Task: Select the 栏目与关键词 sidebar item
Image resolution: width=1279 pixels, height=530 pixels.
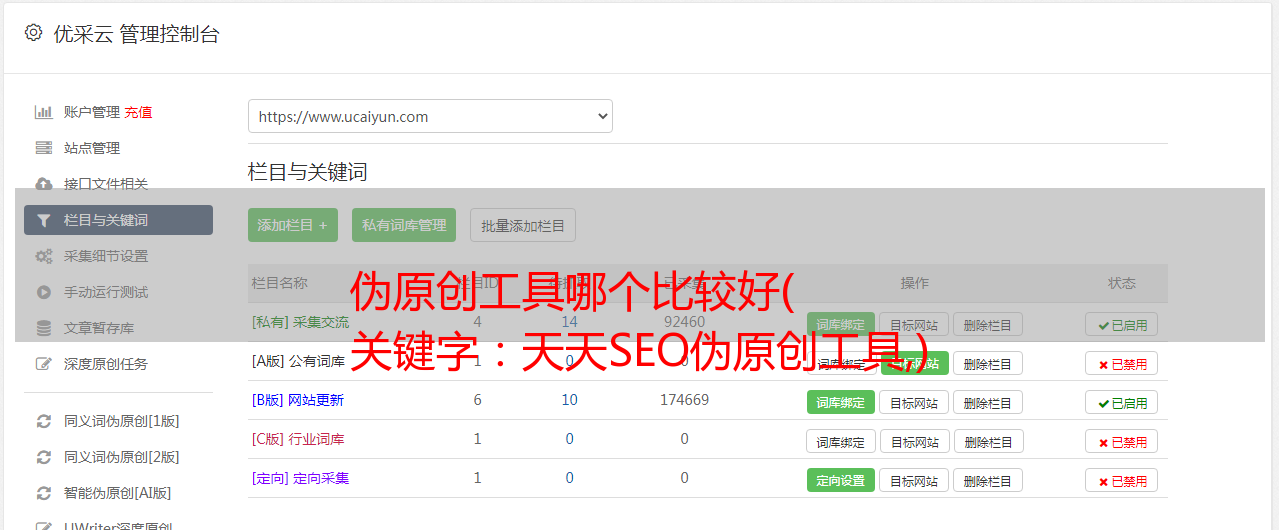Action: (x=118, y=220)
